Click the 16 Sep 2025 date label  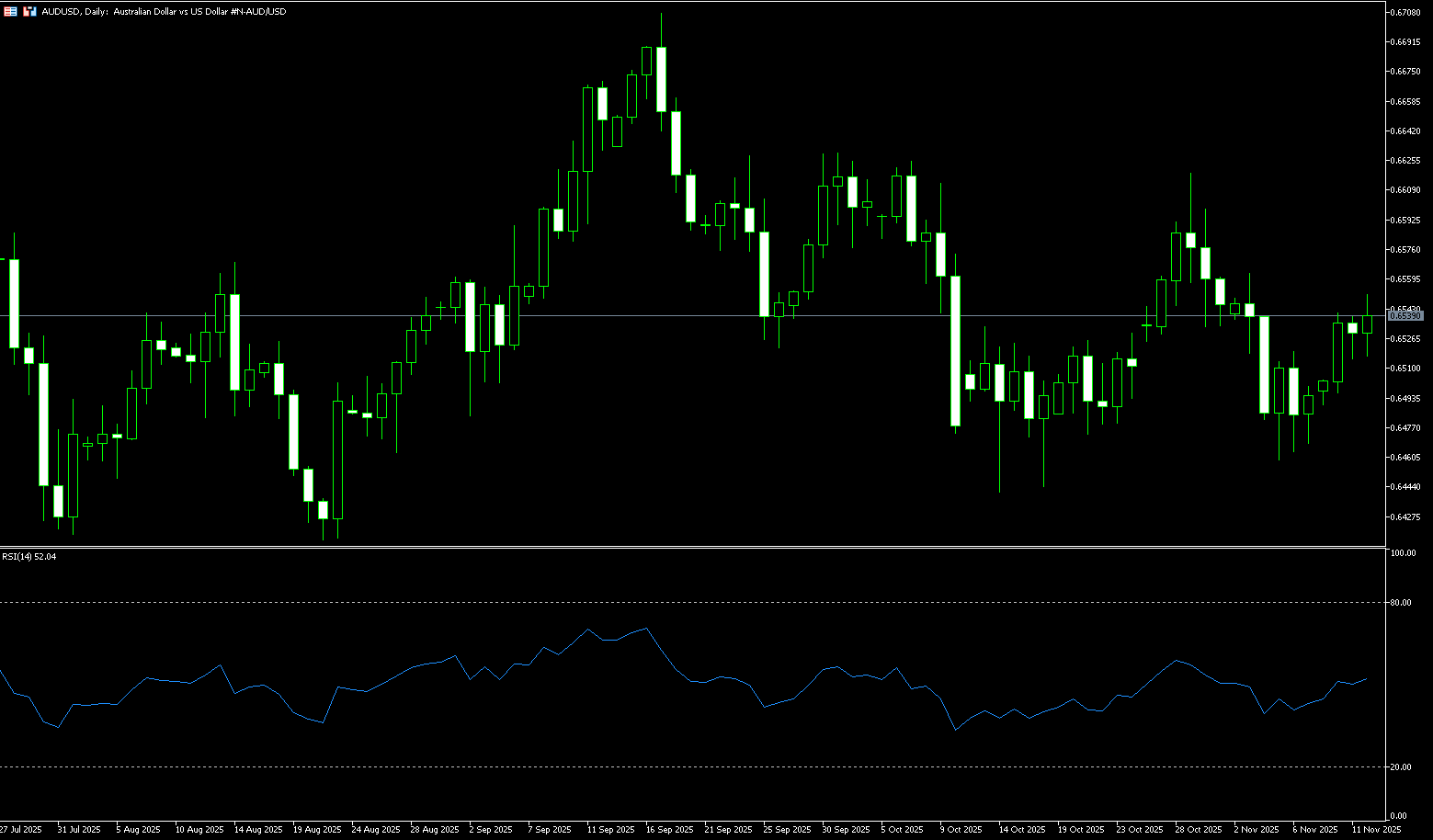point(669,829)
